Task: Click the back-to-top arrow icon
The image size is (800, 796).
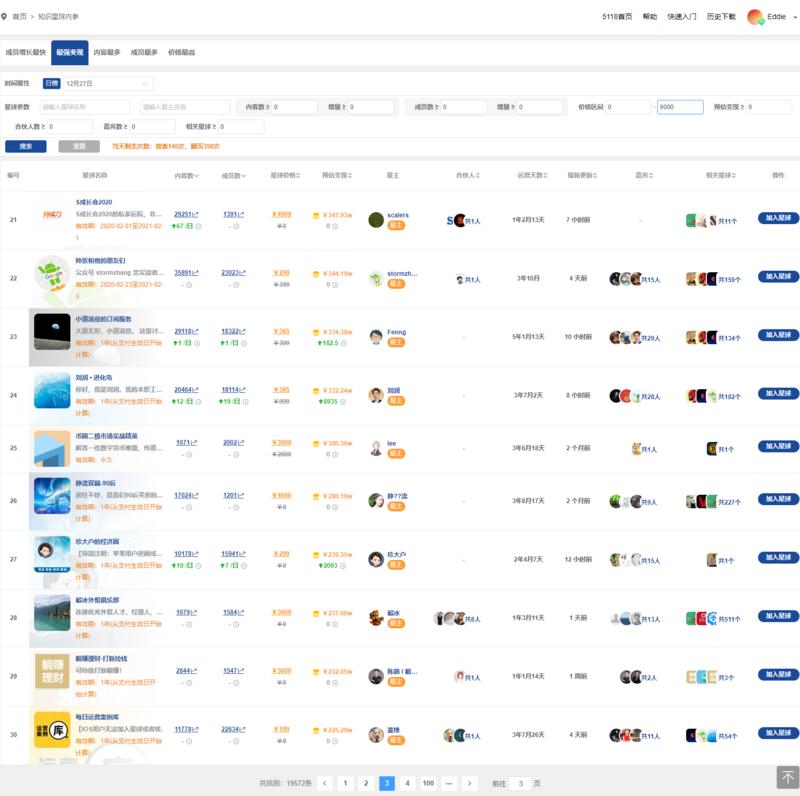Action: click(787, 777)
